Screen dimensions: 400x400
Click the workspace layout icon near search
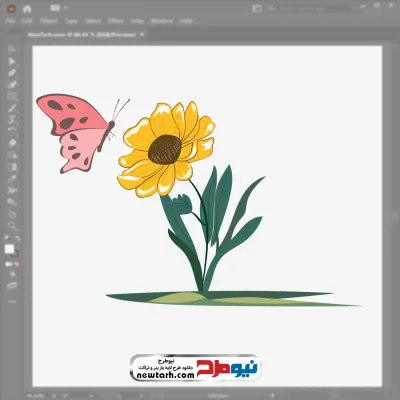pos(257,9)
